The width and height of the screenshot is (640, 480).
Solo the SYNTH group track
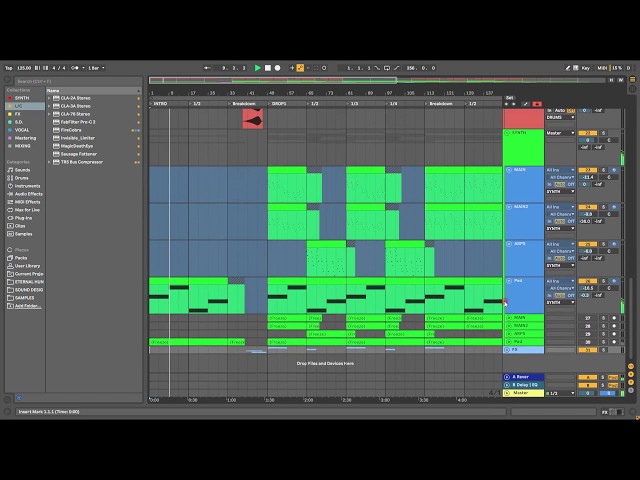[604, 133]
